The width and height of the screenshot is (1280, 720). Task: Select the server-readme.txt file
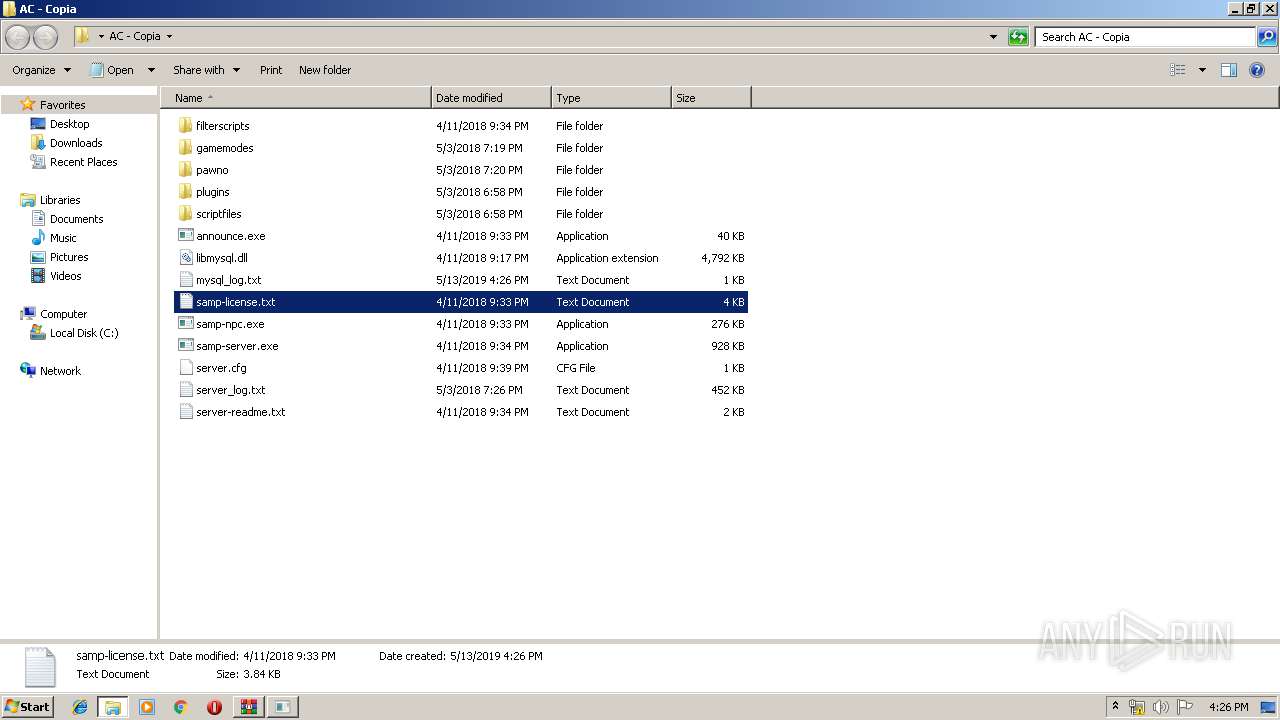pyautogui.click(x=461, y=412)
